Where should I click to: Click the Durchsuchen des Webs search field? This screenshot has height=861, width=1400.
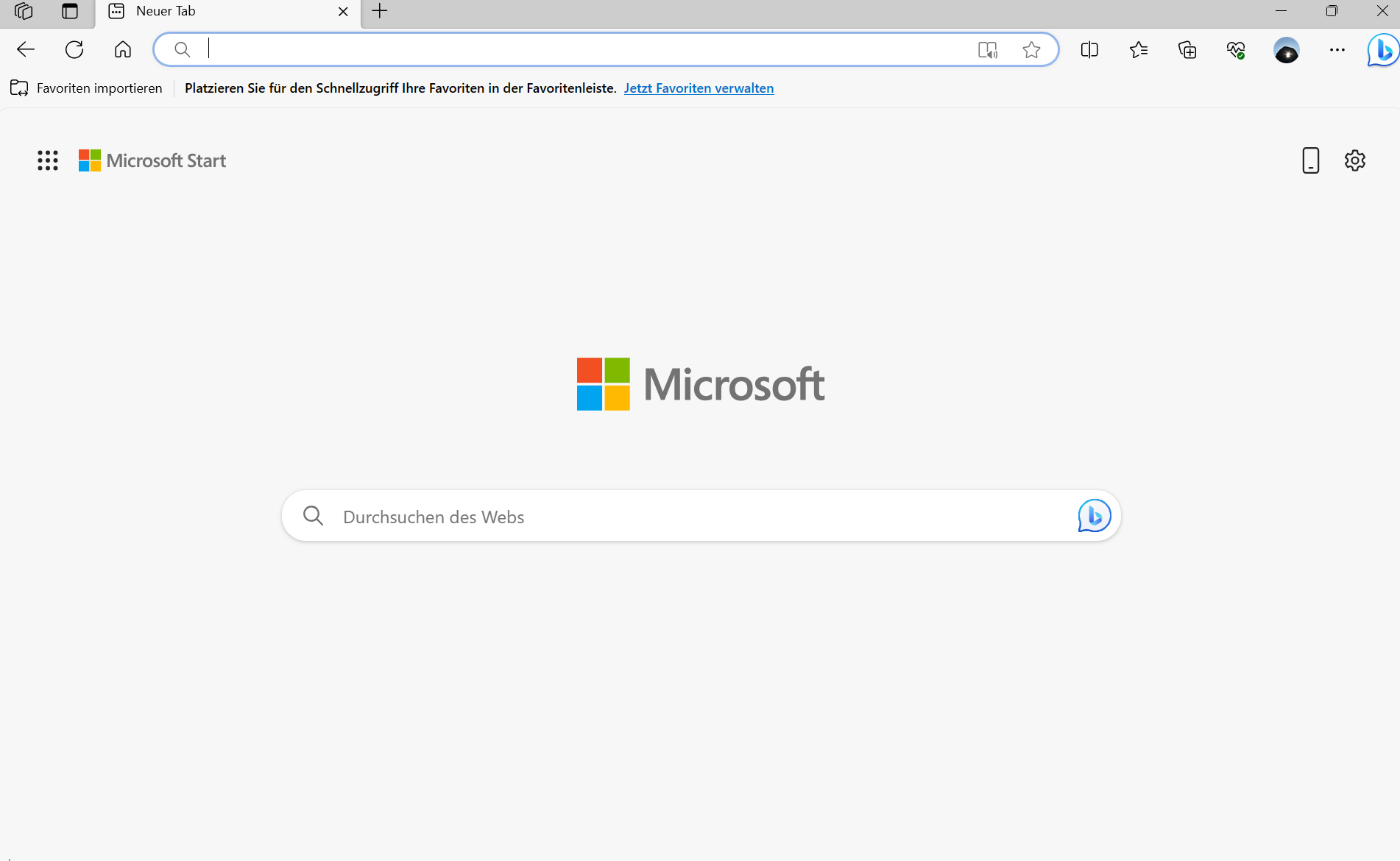701,516
